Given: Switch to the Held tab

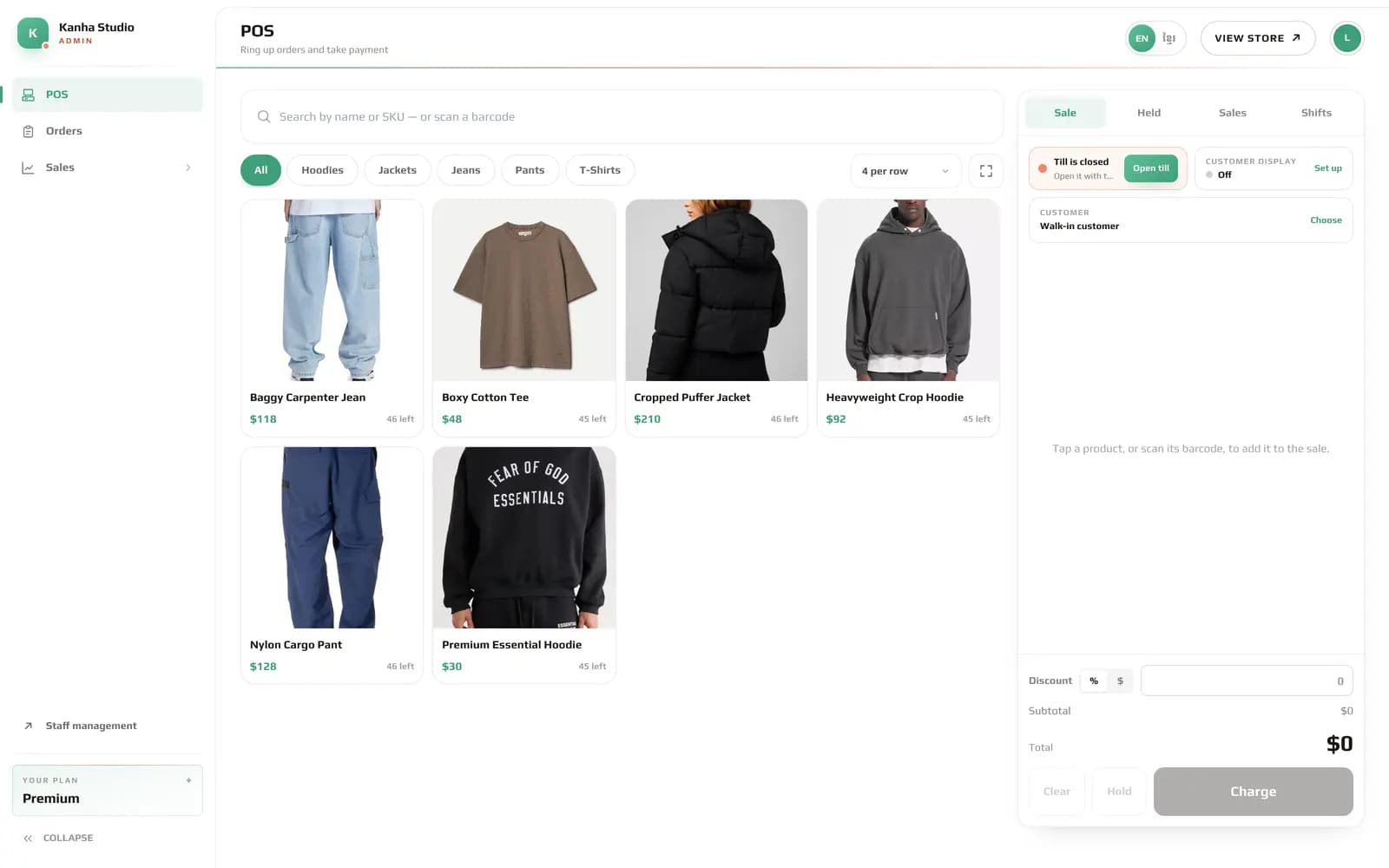Looking at the screenshot, I should coord(1149,113).
